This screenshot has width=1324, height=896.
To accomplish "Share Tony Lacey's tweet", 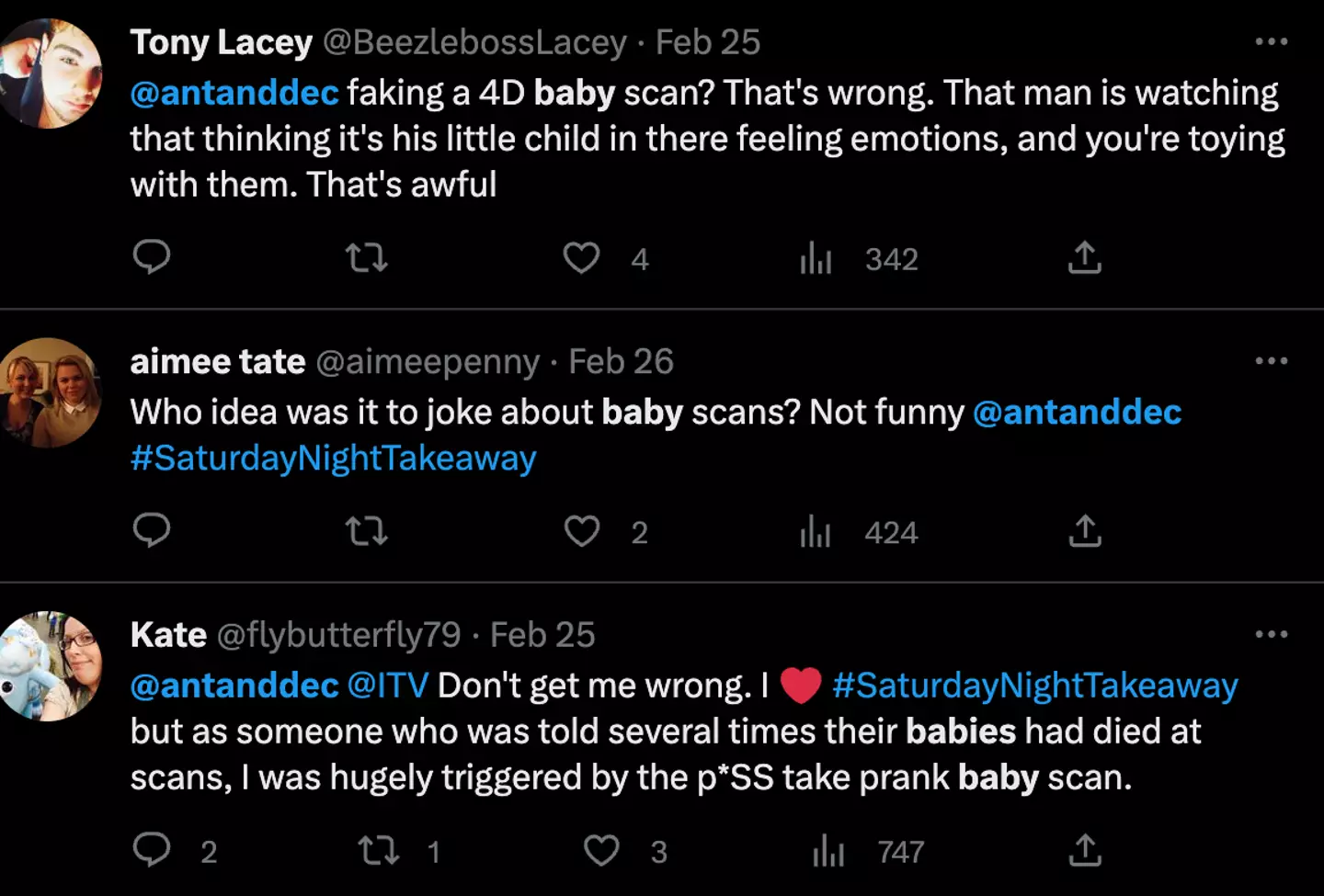I will click(1084, 258).
